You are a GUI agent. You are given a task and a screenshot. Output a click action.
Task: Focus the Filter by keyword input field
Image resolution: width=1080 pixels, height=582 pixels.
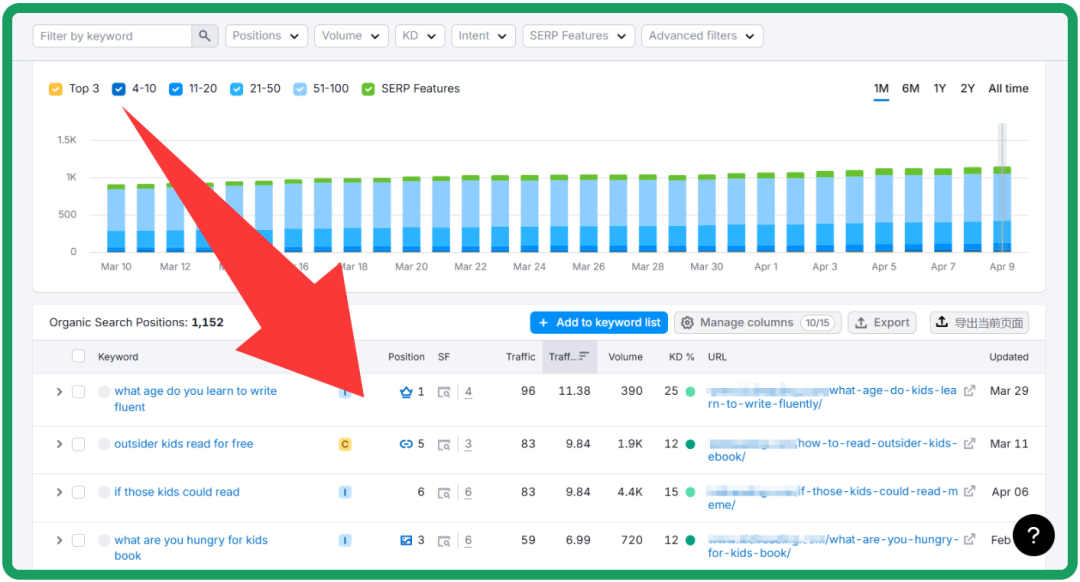click(112, 36)
